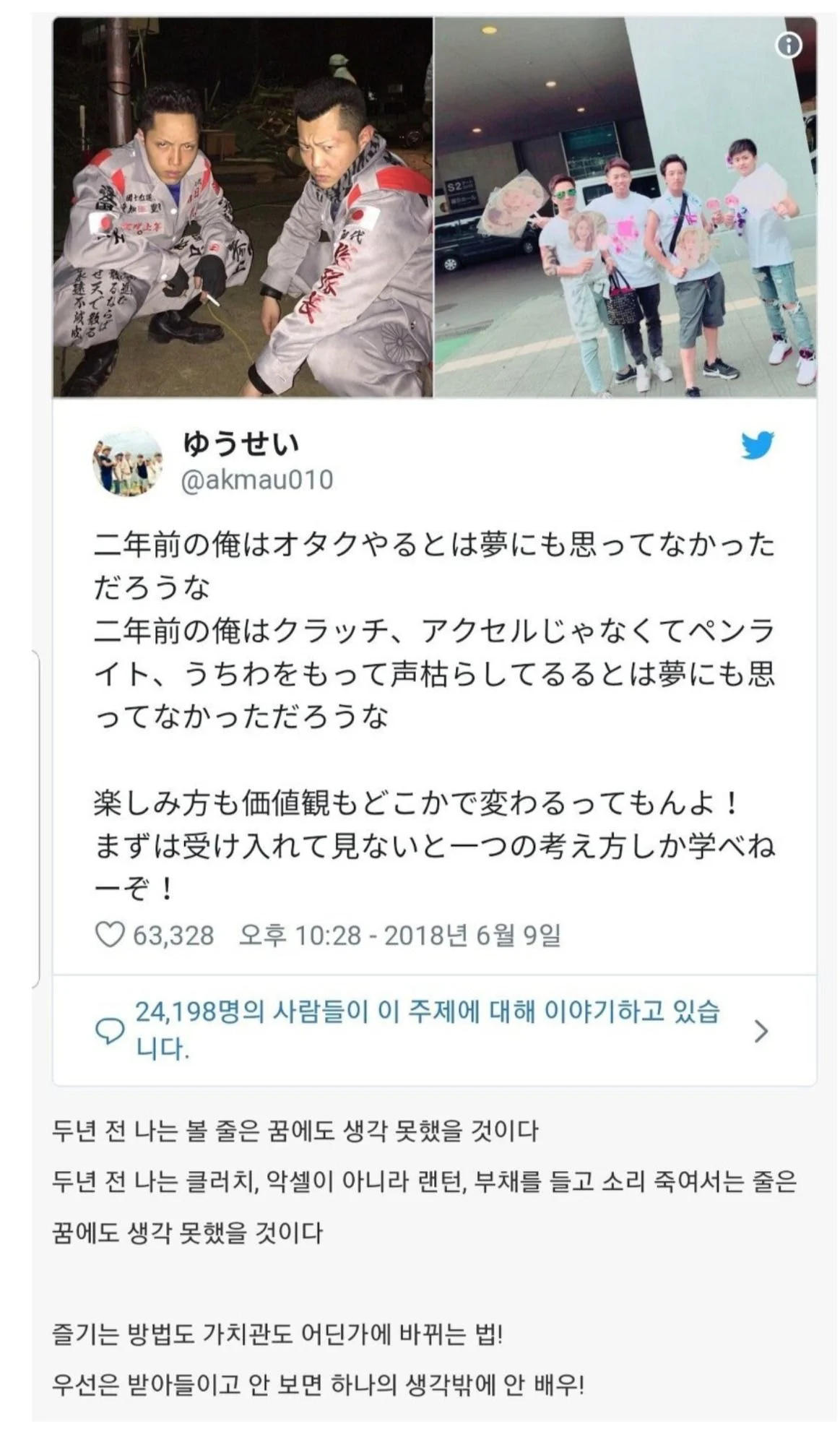View the right photo of four men with fans
The width and height of the screenshot is (840, 1442).
[x=625, y=207]
